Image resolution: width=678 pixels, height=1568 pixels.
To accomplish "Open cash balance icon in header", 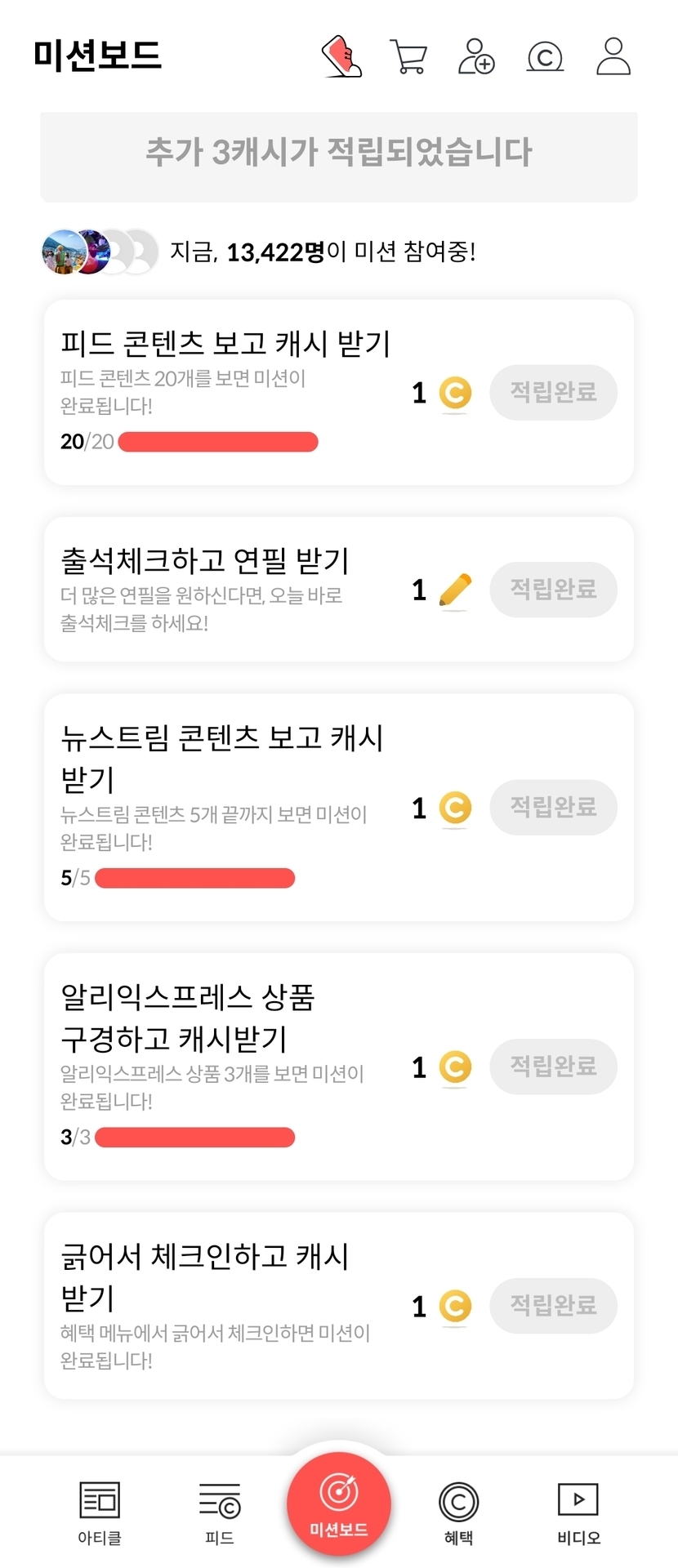I will (x=545, y=57).
